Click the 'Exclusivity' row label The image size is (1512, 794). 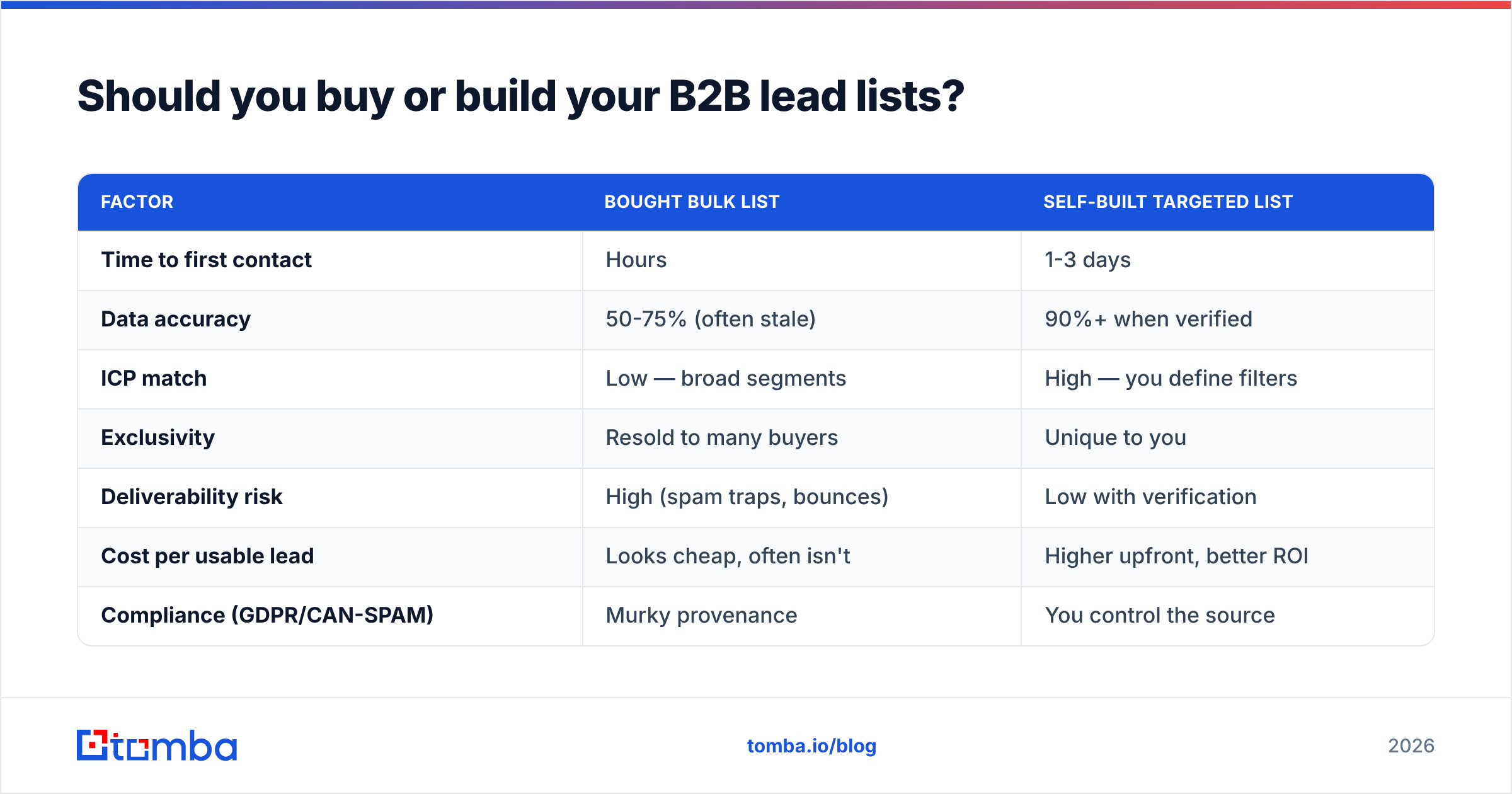(x=157, y=437)
